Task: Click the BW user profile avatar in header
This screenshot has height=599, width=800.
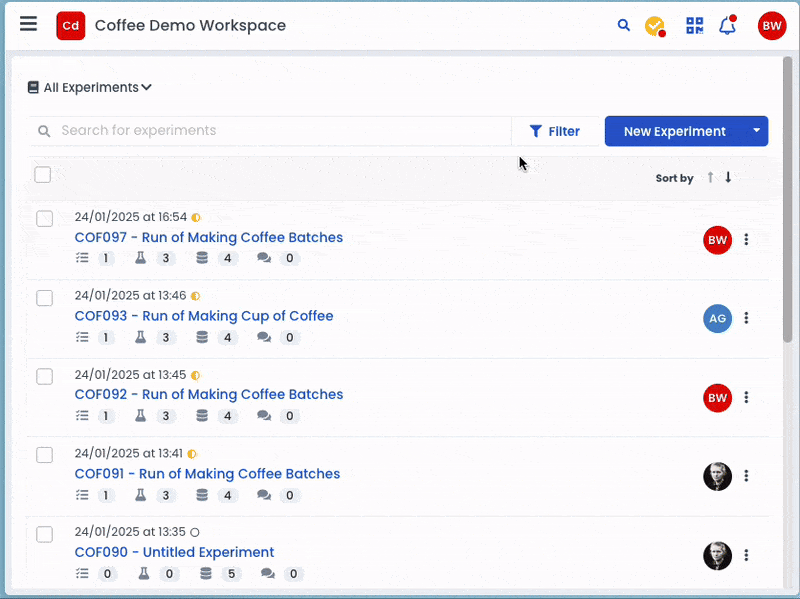Action: [771, 26]
